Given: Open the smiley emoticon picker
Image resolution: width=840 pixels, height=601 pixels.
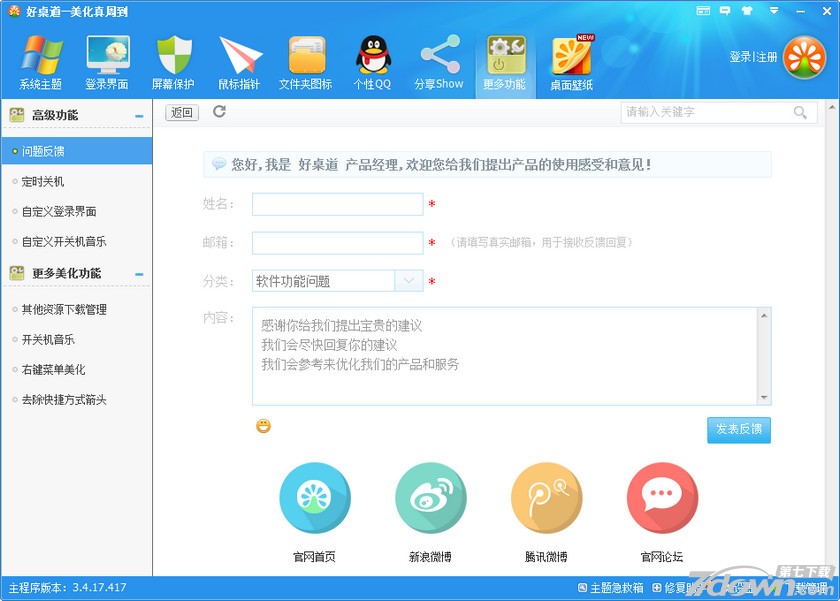Looking at the screenshot, I should pos(263,426).
